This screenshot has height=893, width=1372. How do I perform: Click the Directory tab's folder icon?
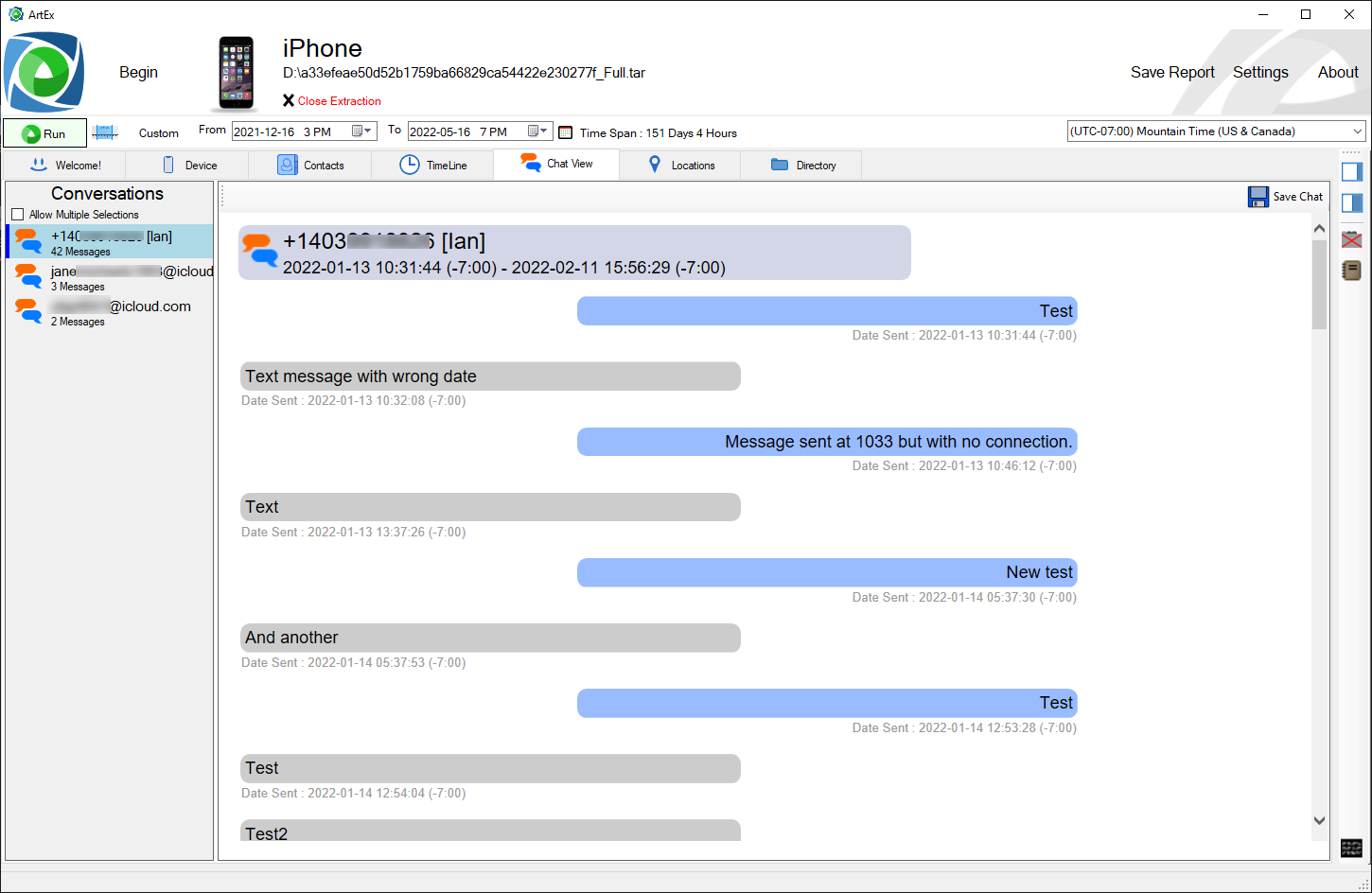point(780,165)
